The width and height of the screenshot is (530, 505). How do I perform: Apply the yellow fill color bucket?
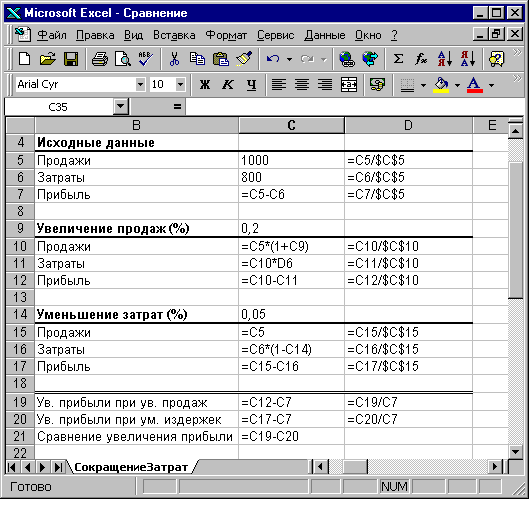pyautogui.click(x=441, y=85)
